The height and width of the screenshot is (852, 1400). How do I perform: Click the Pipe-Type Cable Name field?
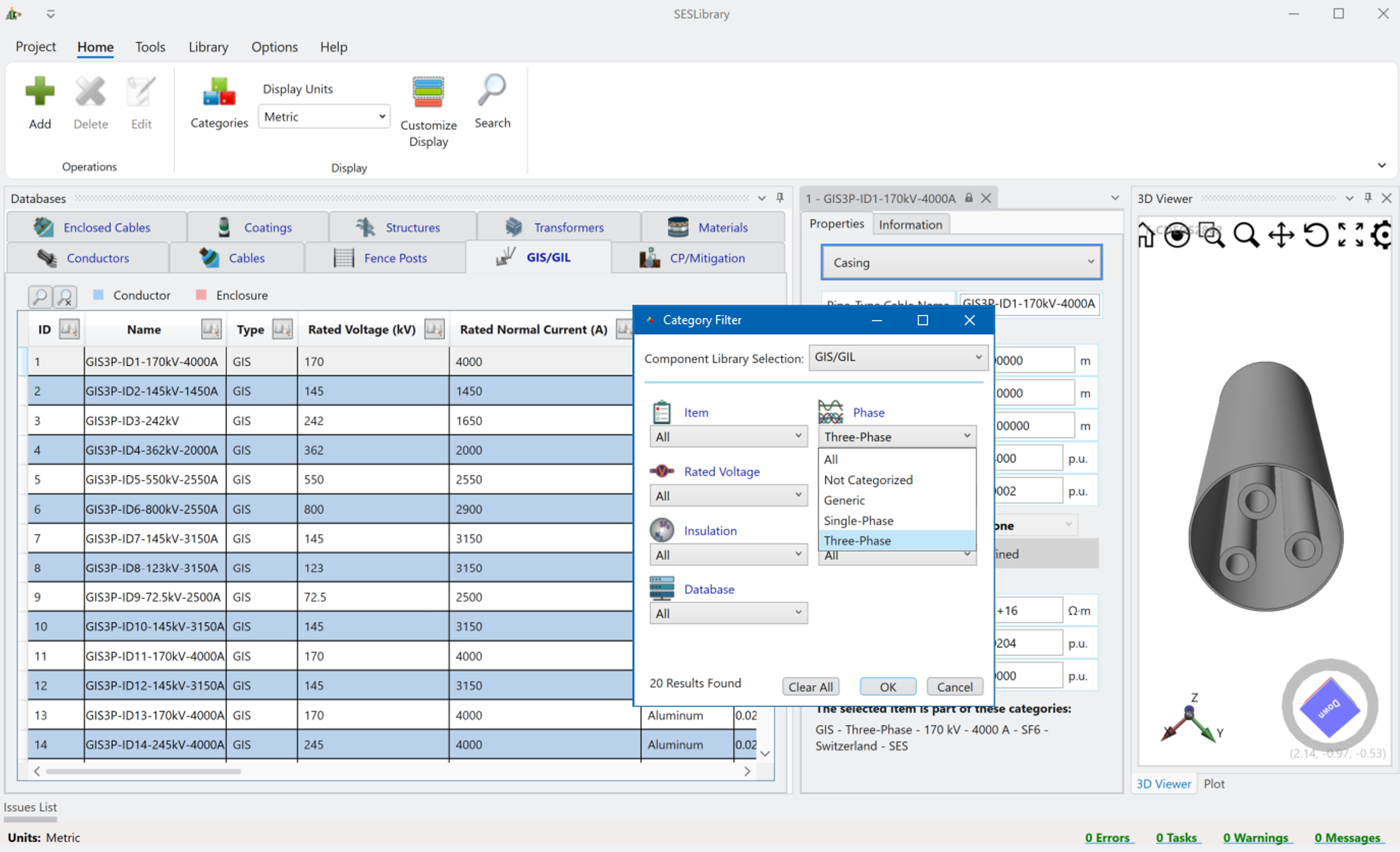tap(1029, 303)
